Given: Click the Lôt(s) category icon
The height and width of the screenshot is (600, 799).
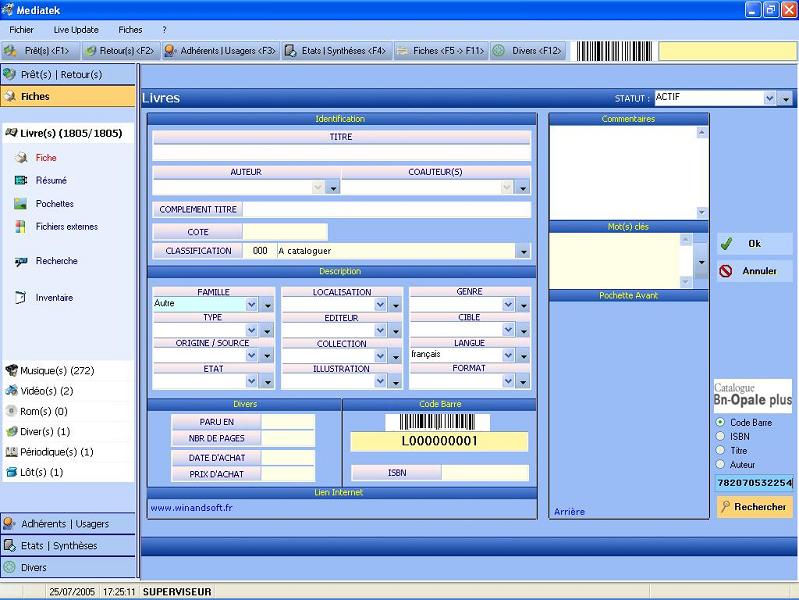Looking at the screenshot, I should tap(11, 472).
